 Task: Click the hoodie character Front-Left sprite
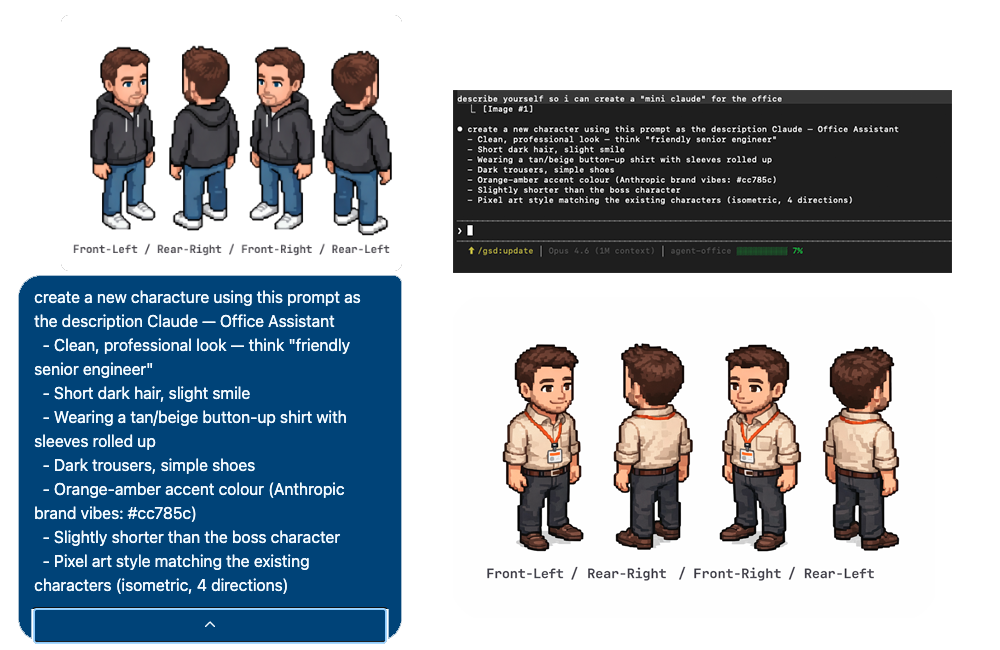click(x=124, y=138)
